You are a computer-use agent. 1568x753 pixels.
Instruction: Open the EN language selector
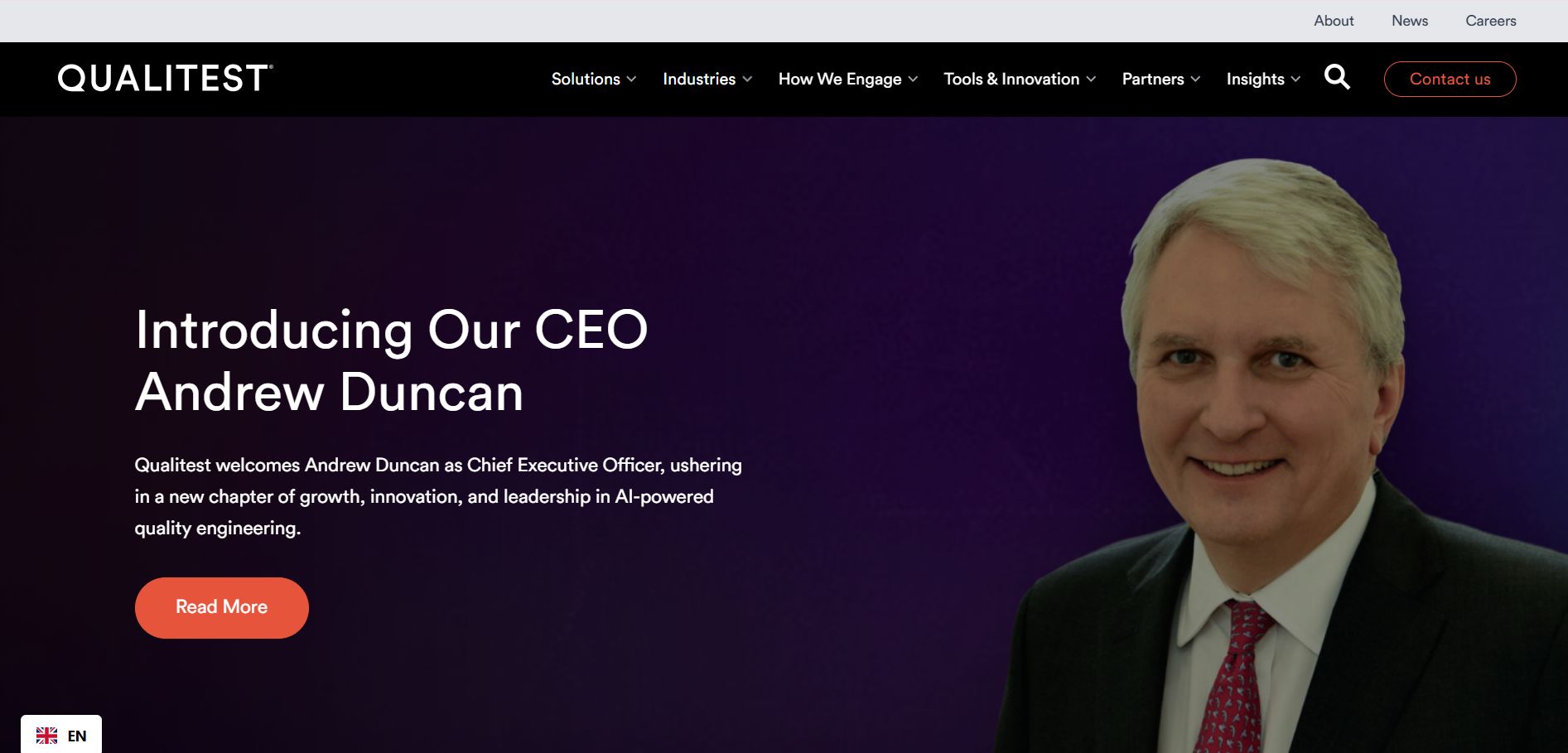[x=61, y=735]
